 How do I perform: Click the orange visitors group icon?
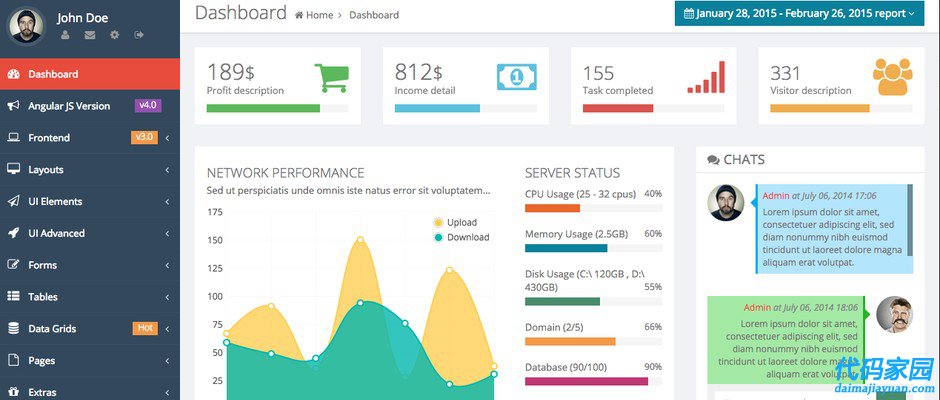893,77
